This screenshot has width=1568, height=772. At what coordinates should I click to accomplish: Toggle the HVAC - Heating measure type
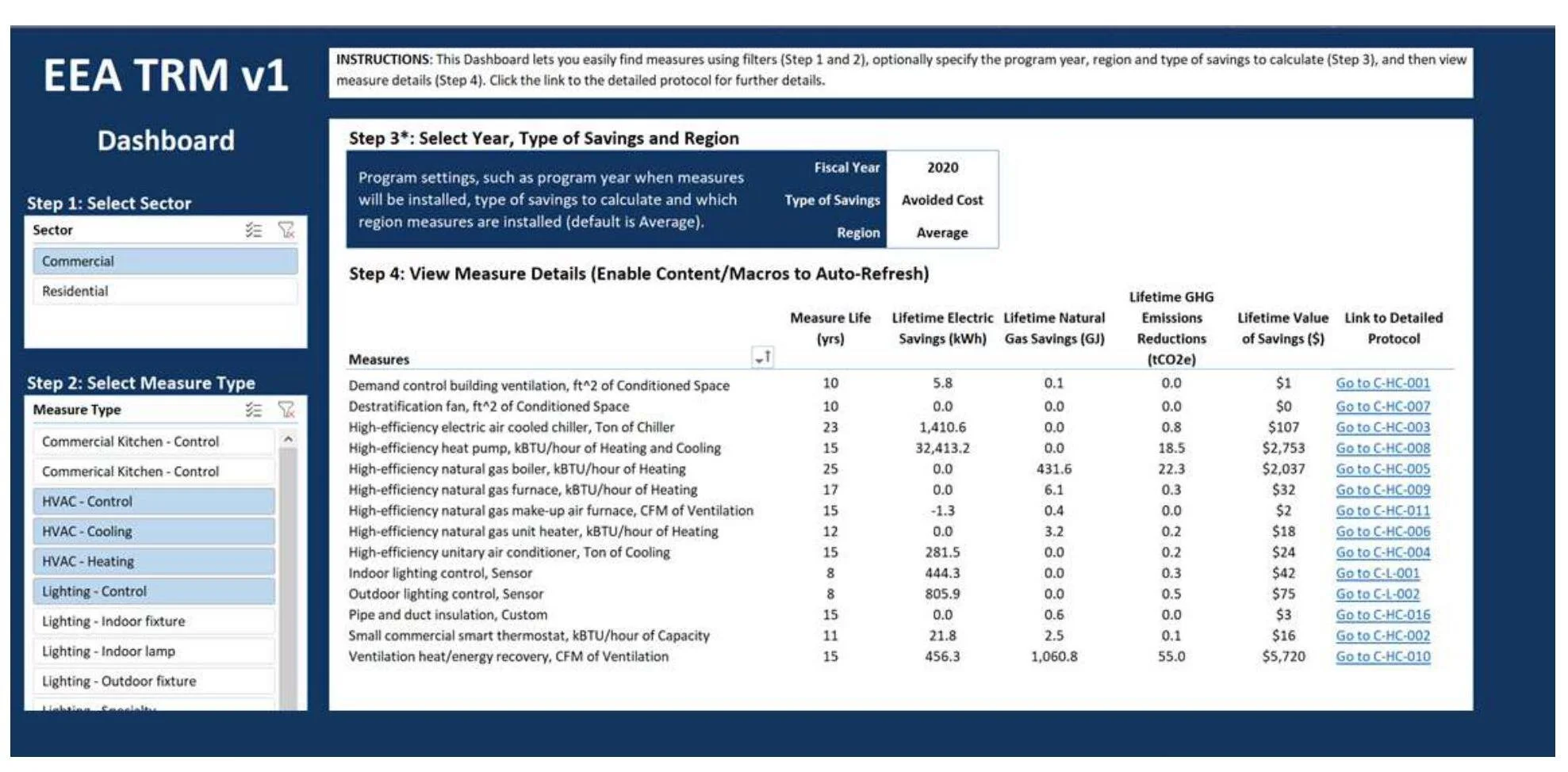154,562
